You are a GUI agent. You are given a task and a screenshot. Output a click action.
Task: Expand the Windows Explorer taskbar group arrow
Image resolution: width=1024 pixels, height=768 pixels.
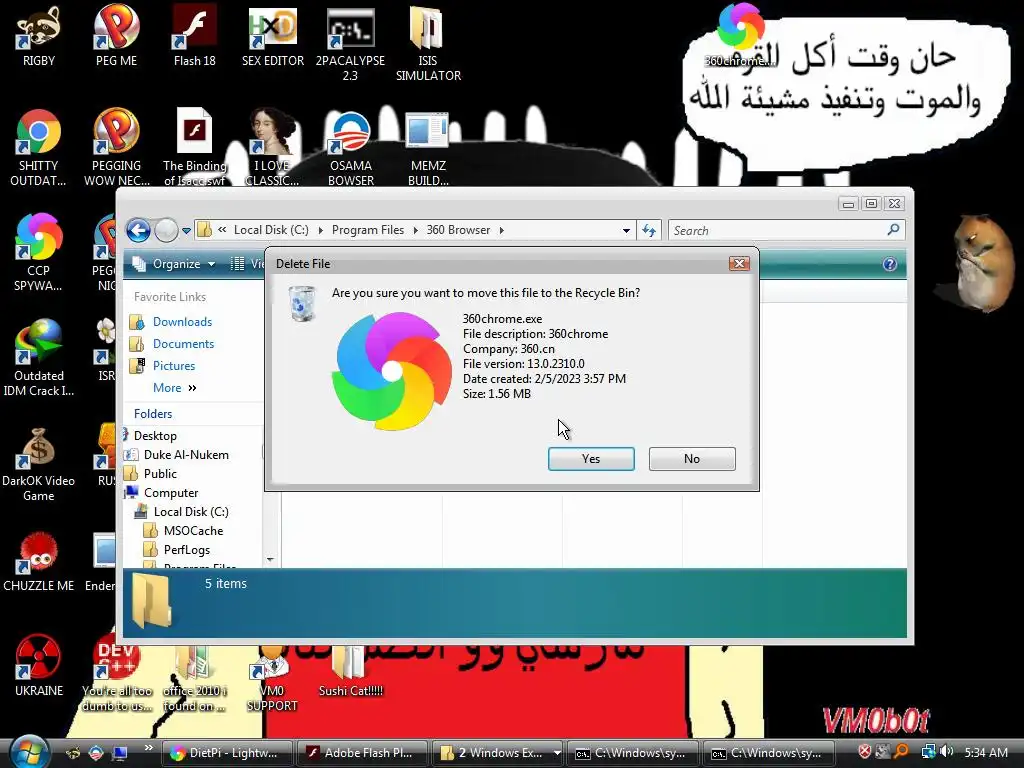[557, 753]
